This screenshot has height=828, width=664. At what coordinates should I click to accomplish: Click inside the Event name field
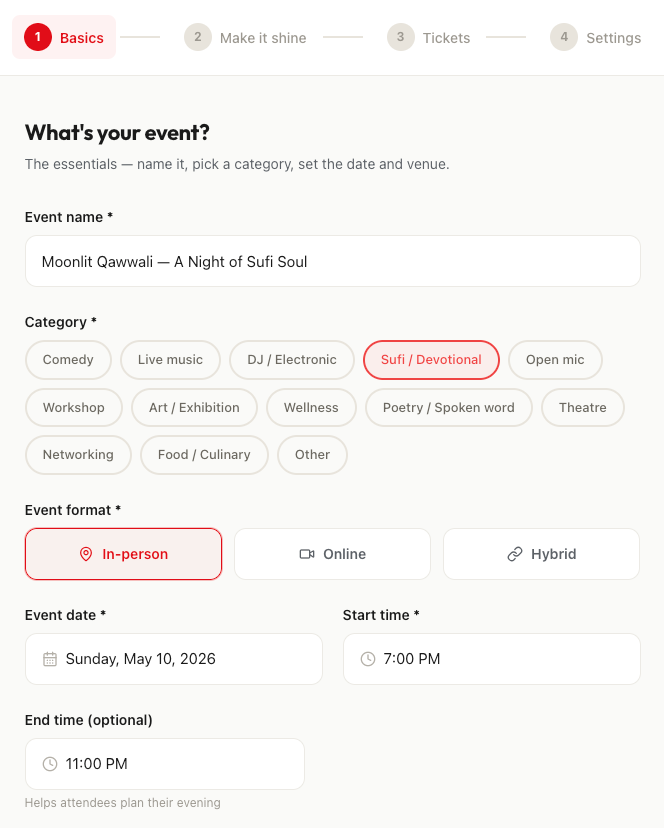[x=332, y=260]
